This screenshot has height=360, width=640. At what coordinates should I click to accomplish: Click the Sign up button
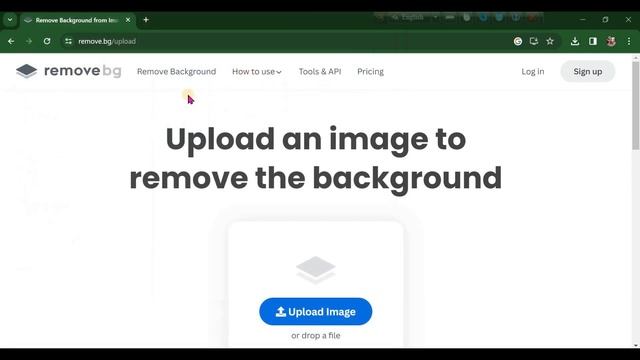[x=588, y=71]
